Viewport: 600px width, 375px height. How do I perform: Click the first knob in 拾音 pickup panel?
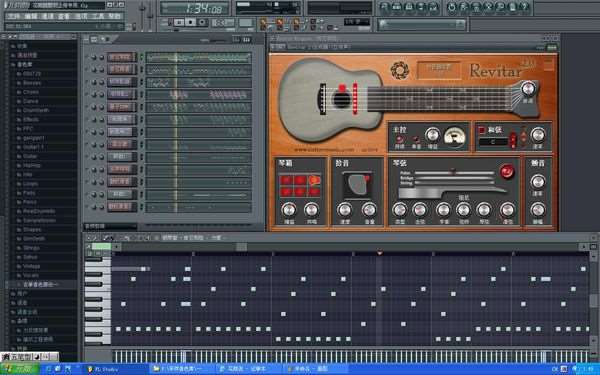tap(344, 210)
